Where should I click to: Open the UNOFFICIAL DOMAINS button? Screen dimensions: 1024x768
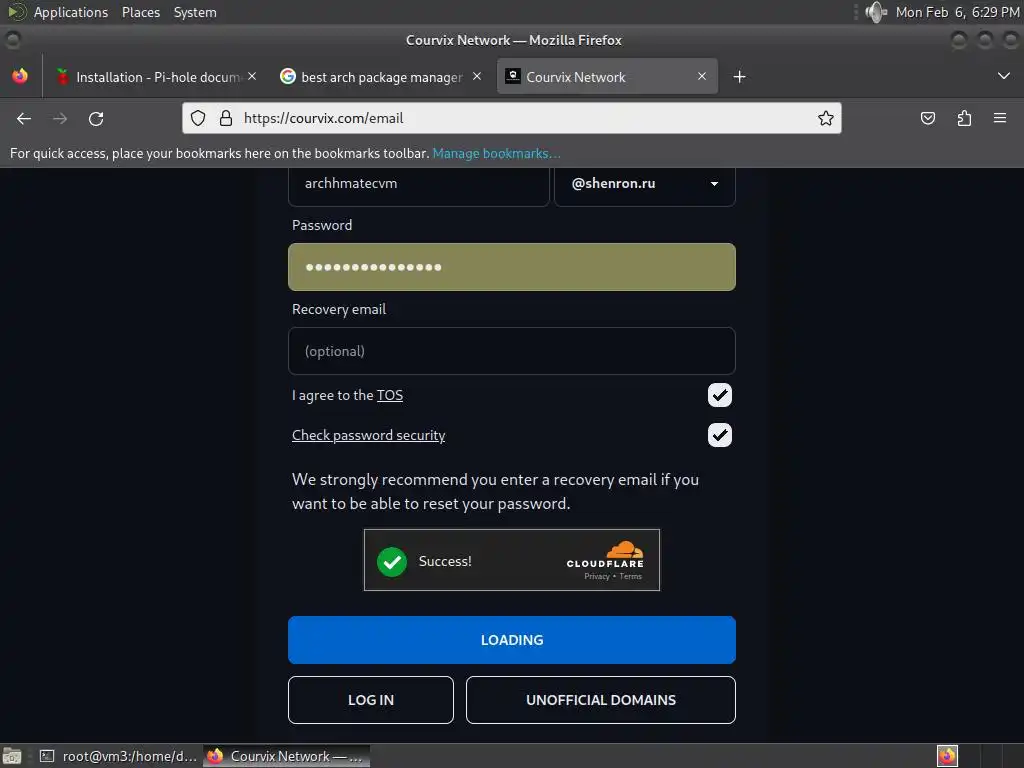(x=601, y=700)
